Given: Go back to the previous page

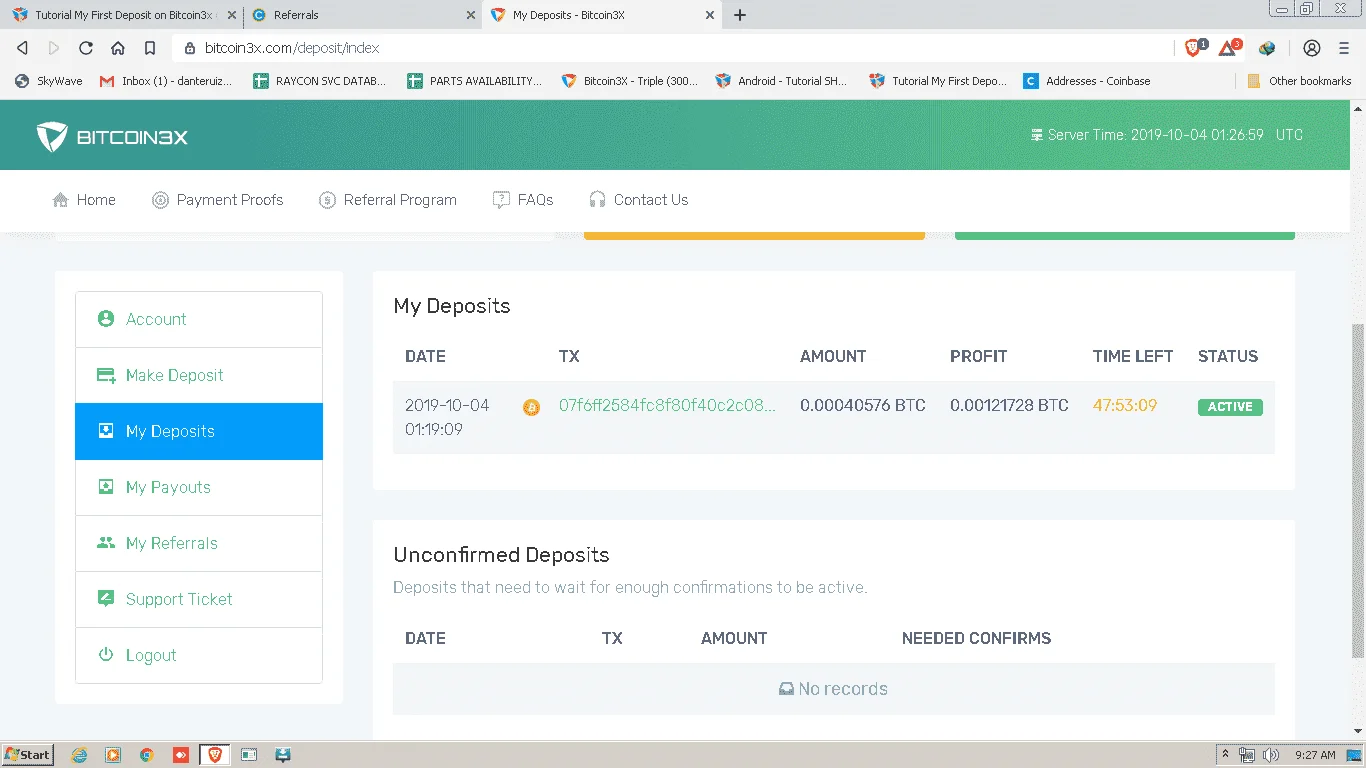Looking at the screenshot, I should [x=23, y=48].
